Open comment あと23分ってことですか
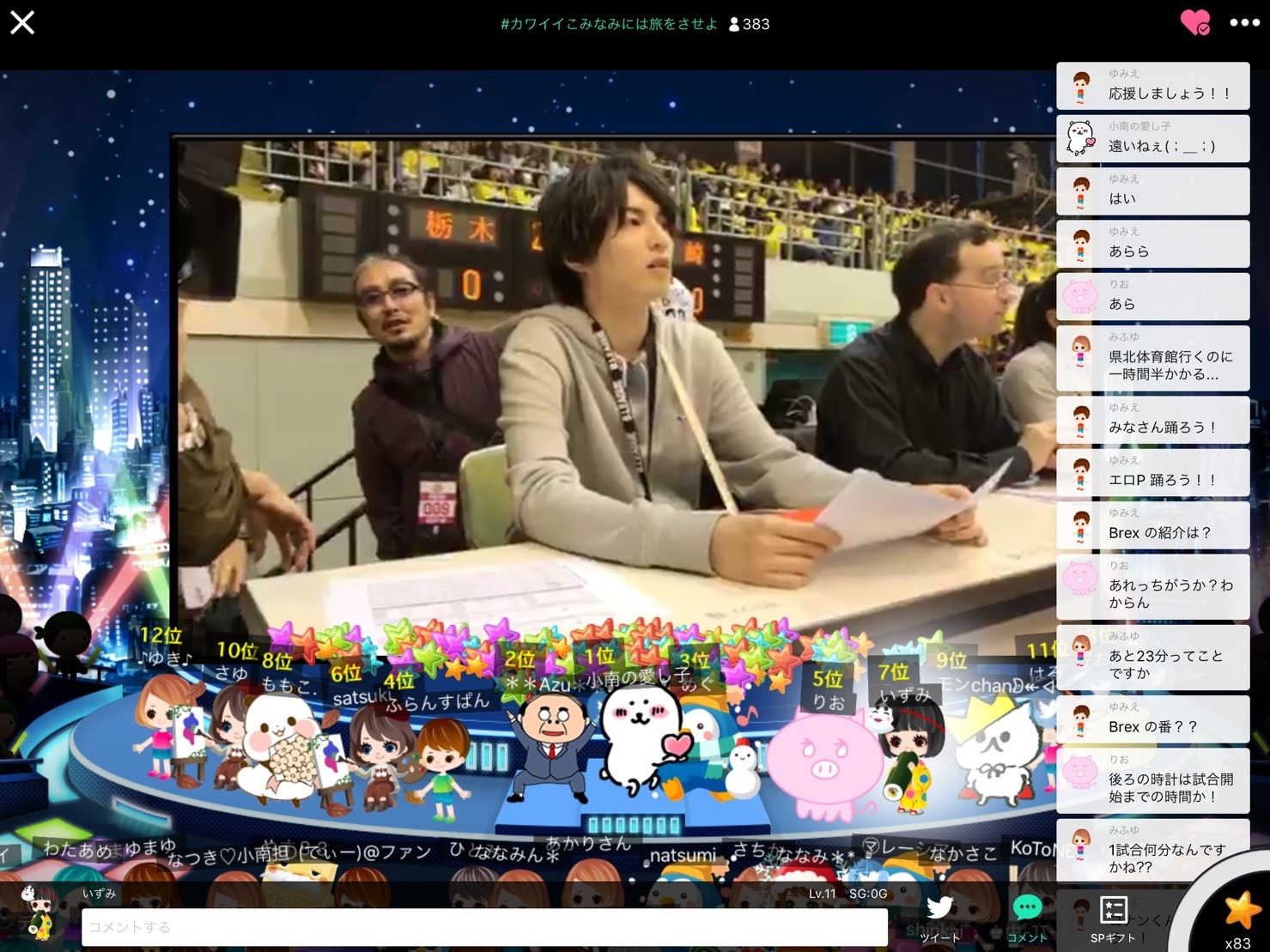 pos(1152,658)
